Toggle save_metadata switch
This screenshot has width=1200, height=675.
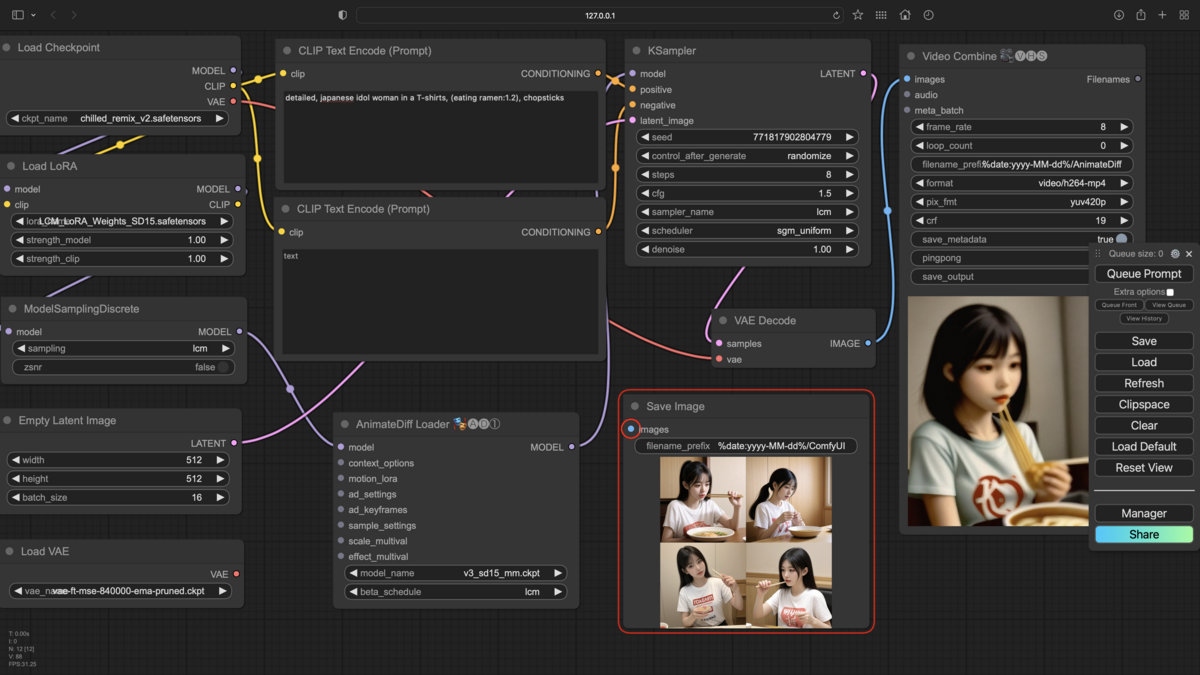click(1122, 239)
